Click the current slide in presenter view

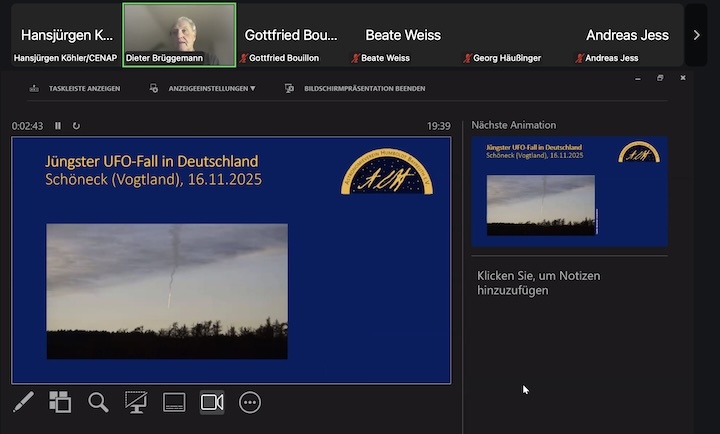(x=231, y=260)
